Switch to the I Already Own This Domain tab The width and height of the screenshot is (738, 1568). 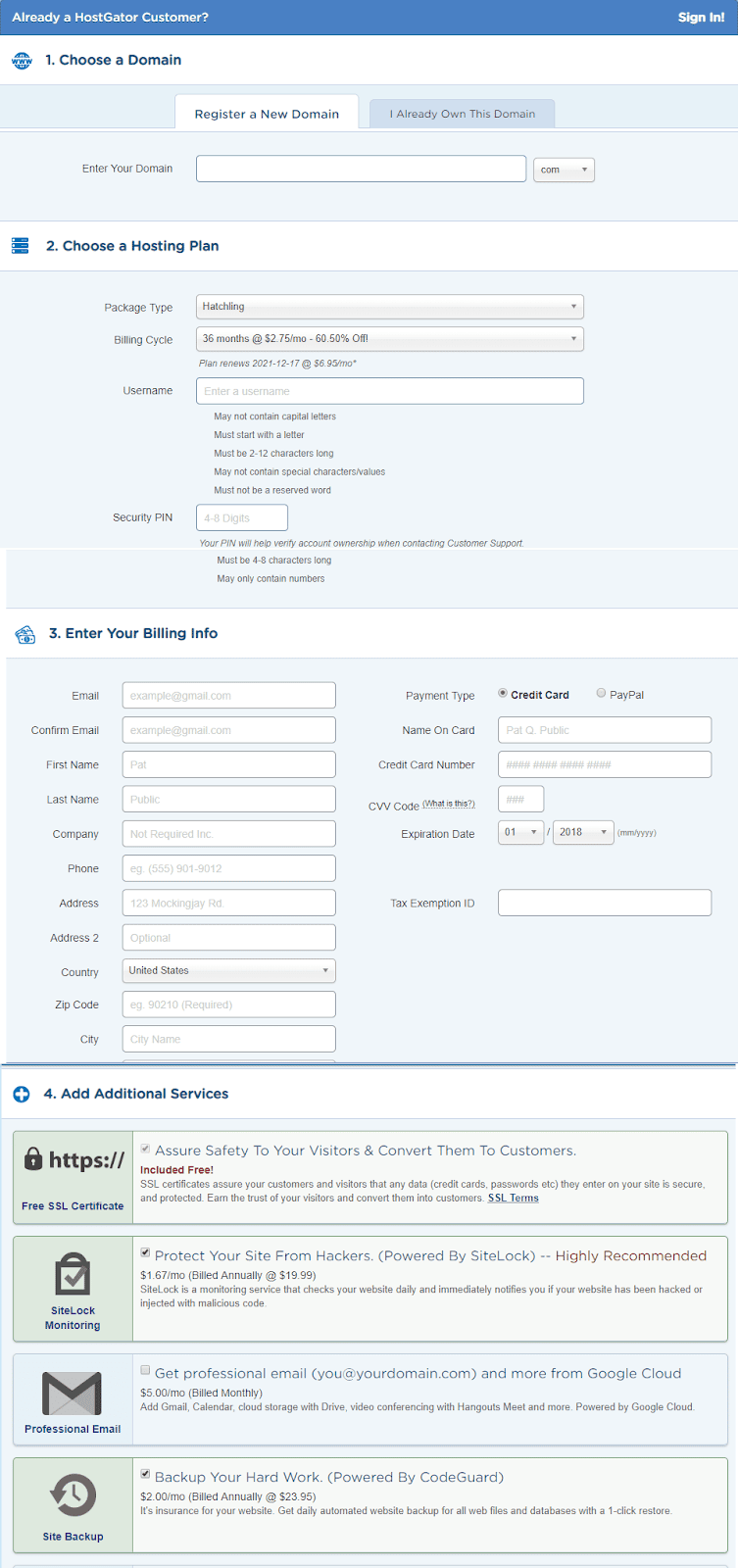click(462, 113)
